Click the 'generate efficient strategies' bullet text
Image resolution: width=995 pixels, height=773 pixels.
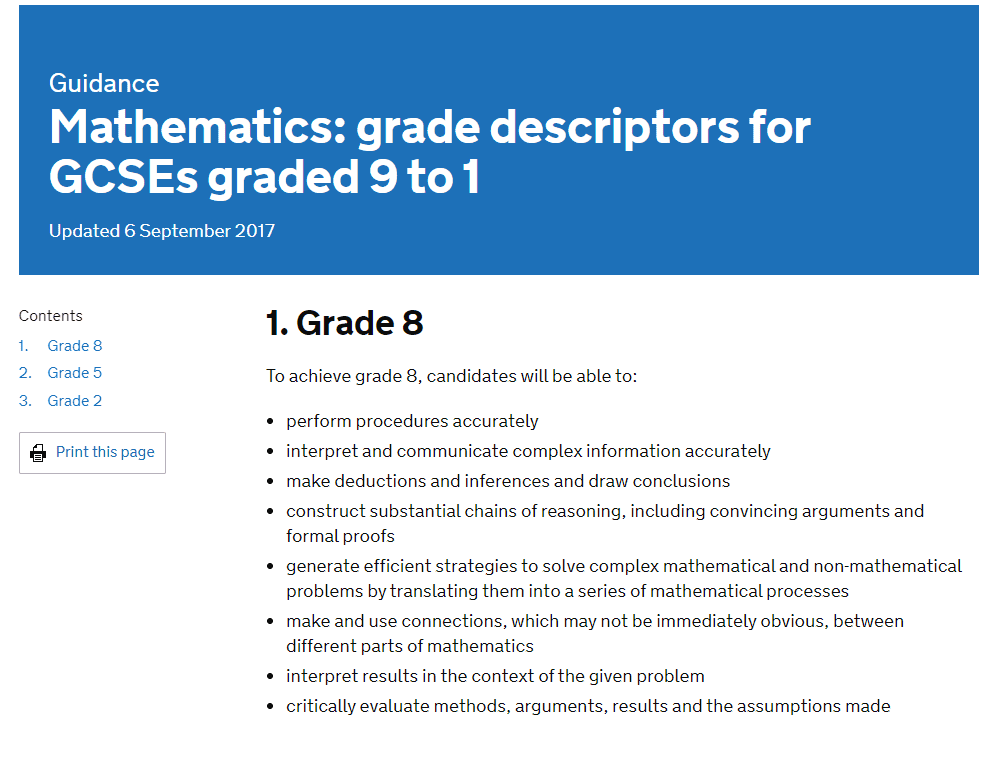coord(624,579)
